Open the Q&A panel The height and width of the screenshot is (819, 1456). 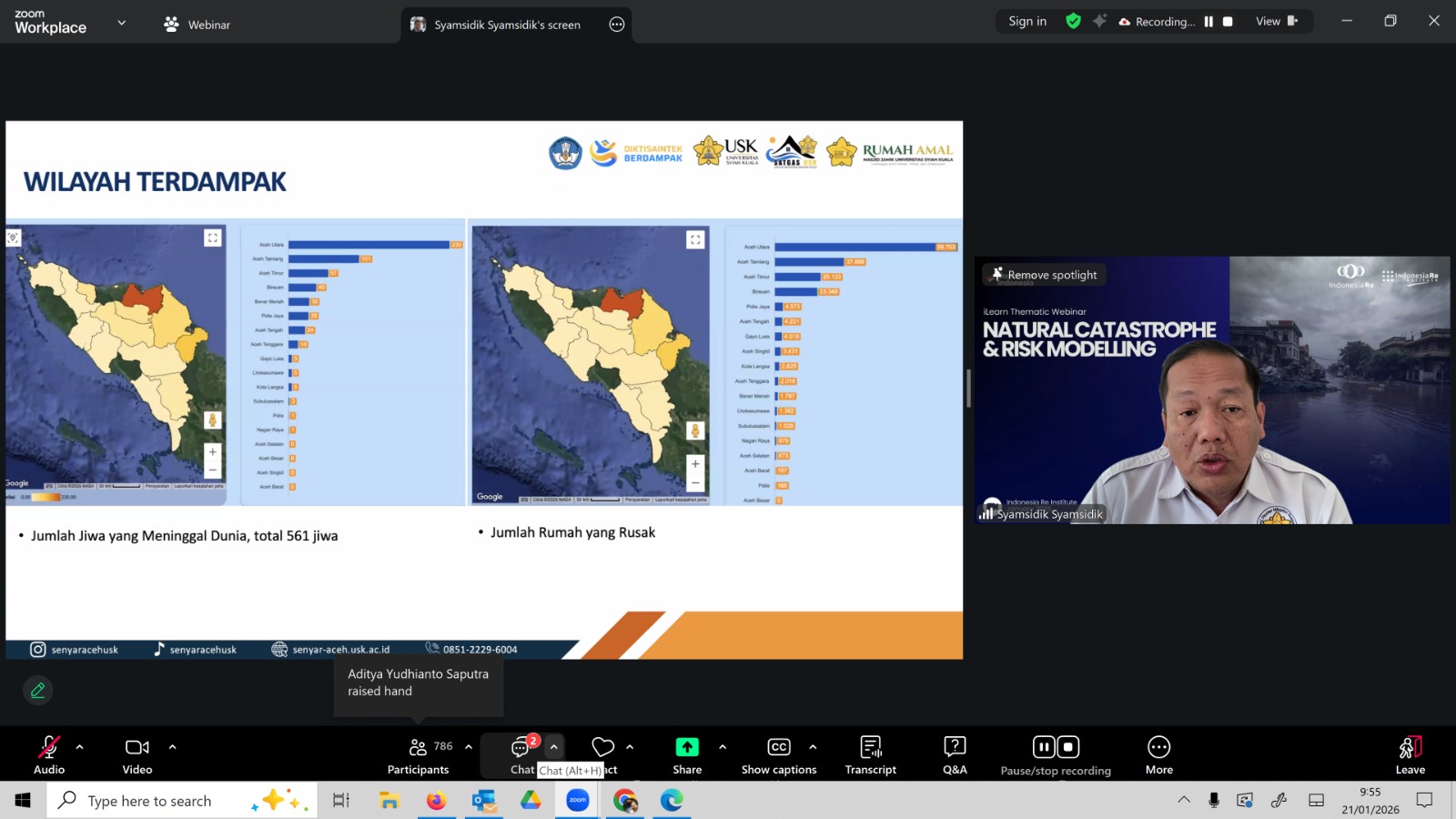click(x=955, y=755)
